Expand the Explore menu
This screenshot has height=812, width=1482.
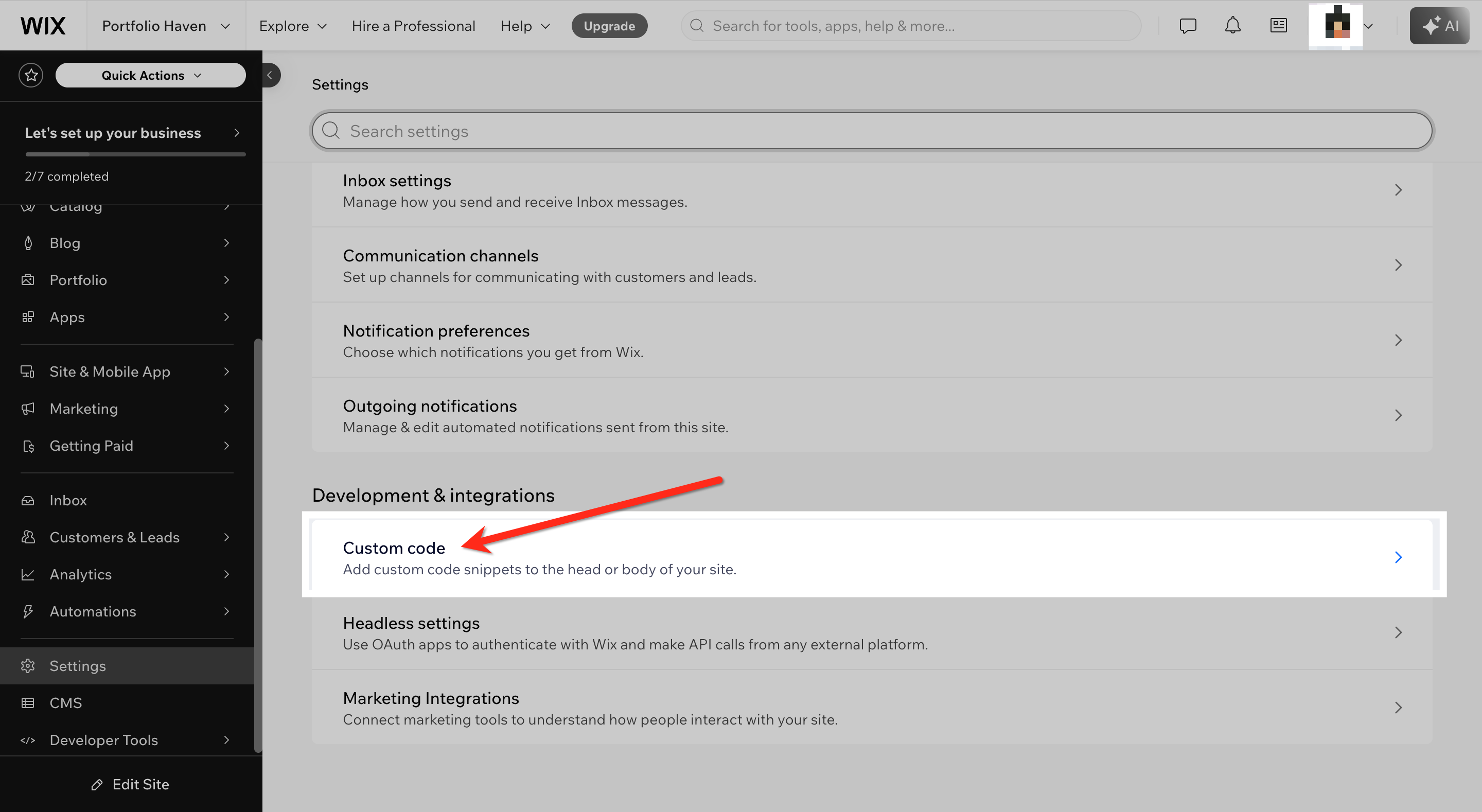(x=293, y=26)
